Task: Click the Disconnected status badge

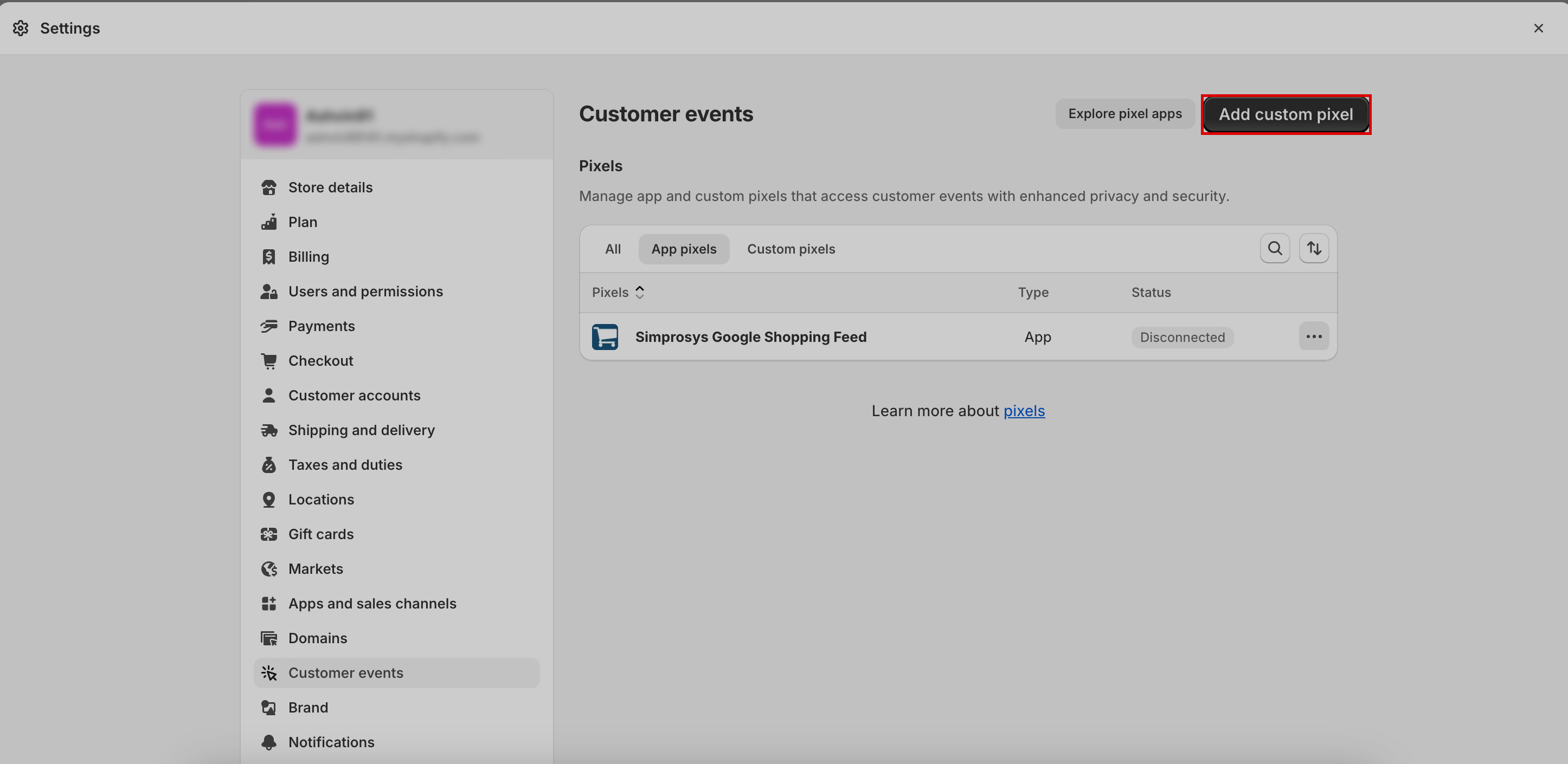Action: [x=1181, y=337]
